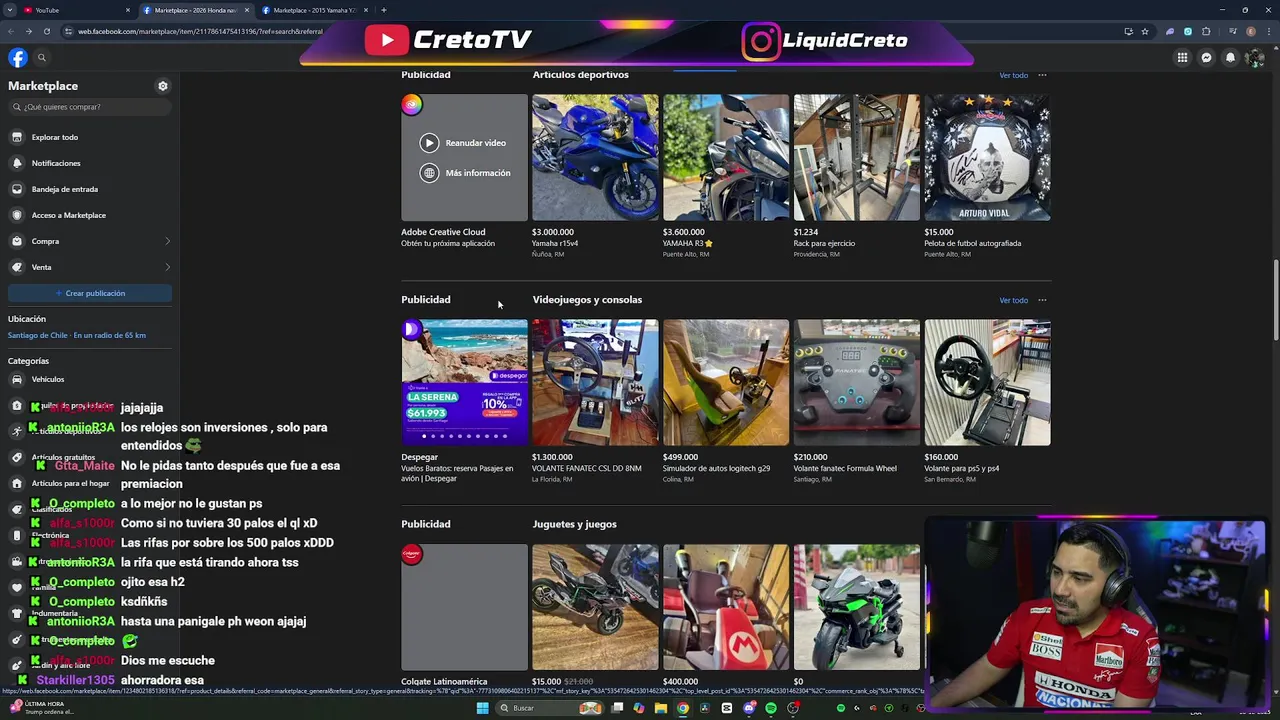Open the Facebook notifications bell icon
Viewport: 1280px width, 720px height.
[1230, 58]
